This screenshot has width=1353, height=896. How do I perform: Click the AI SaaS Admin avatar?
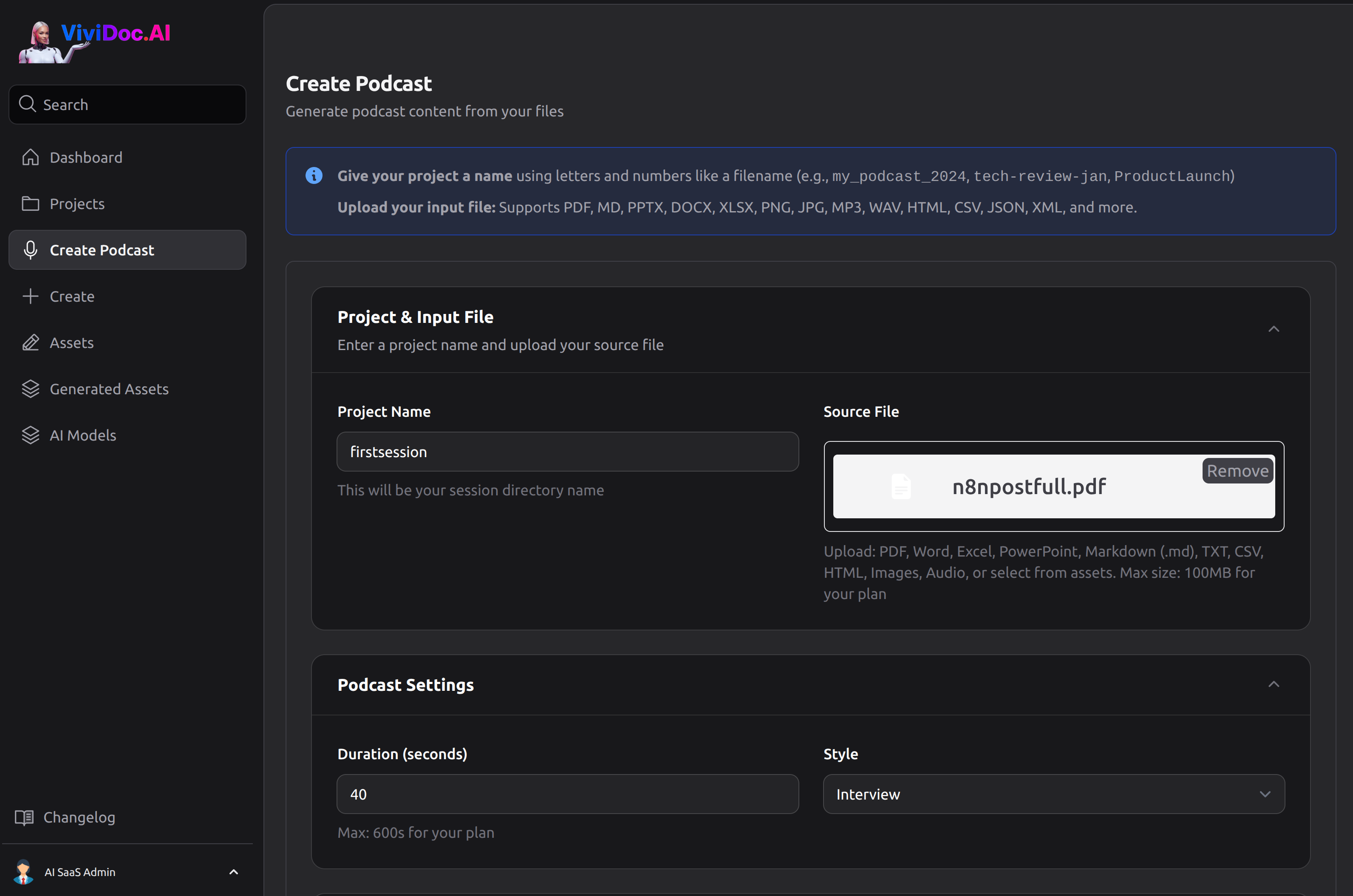click(x=23, y=871)
